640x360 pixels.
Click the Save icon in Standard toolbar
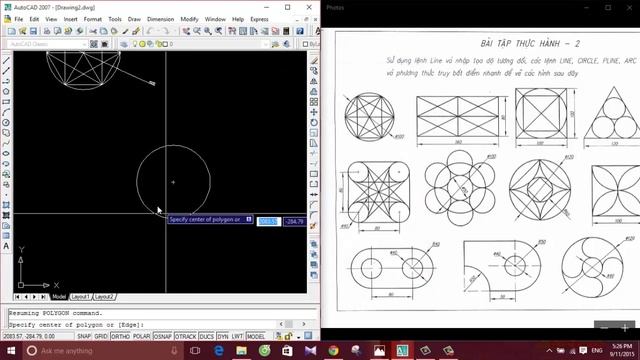point(33,31)
